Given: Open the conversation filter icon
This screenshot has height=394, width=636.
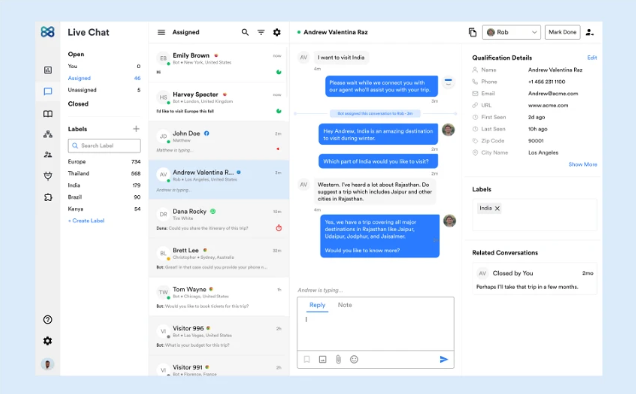Looking at the screenshot, I should [x=261, y=32].
